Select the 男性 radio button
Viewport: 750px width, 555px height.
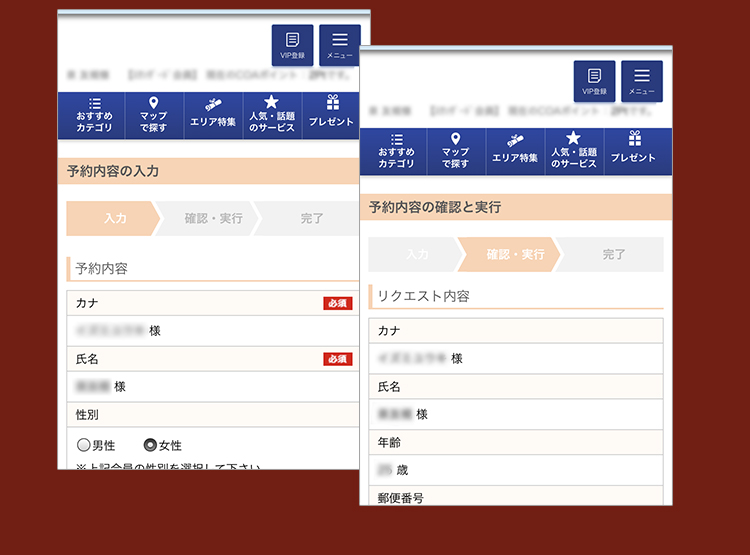[x=84, y=445]
